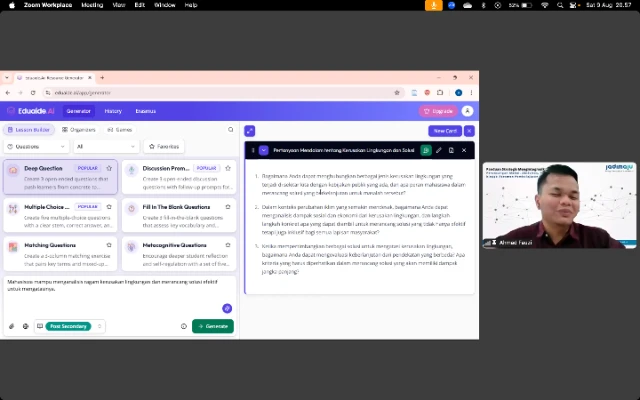Star the Metacognitive Questions card
Viewport: 640px width, 400px height.
(x=228, y=245)
